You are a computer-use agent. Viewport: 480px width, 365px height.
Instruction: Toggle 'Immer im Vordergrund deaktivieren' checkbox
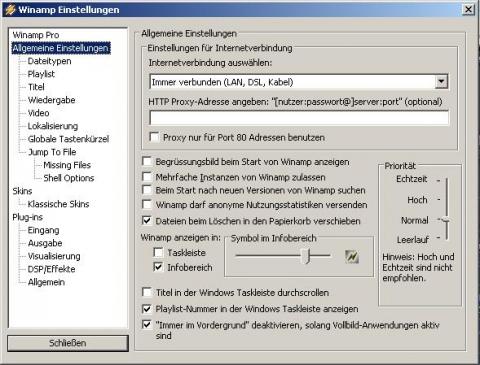pyautogui.click(x=147, y=324)
